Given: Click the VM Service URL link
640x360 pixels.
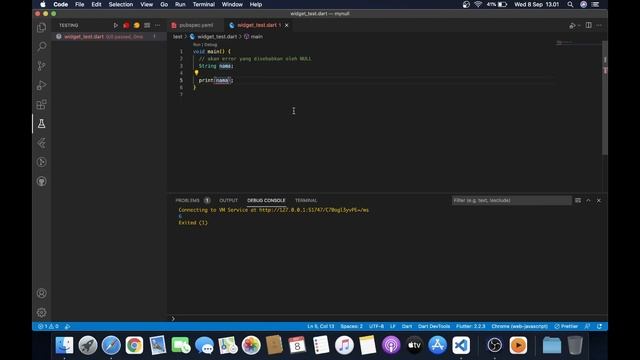Looking at the screenshot, I should tap(314, 210).
